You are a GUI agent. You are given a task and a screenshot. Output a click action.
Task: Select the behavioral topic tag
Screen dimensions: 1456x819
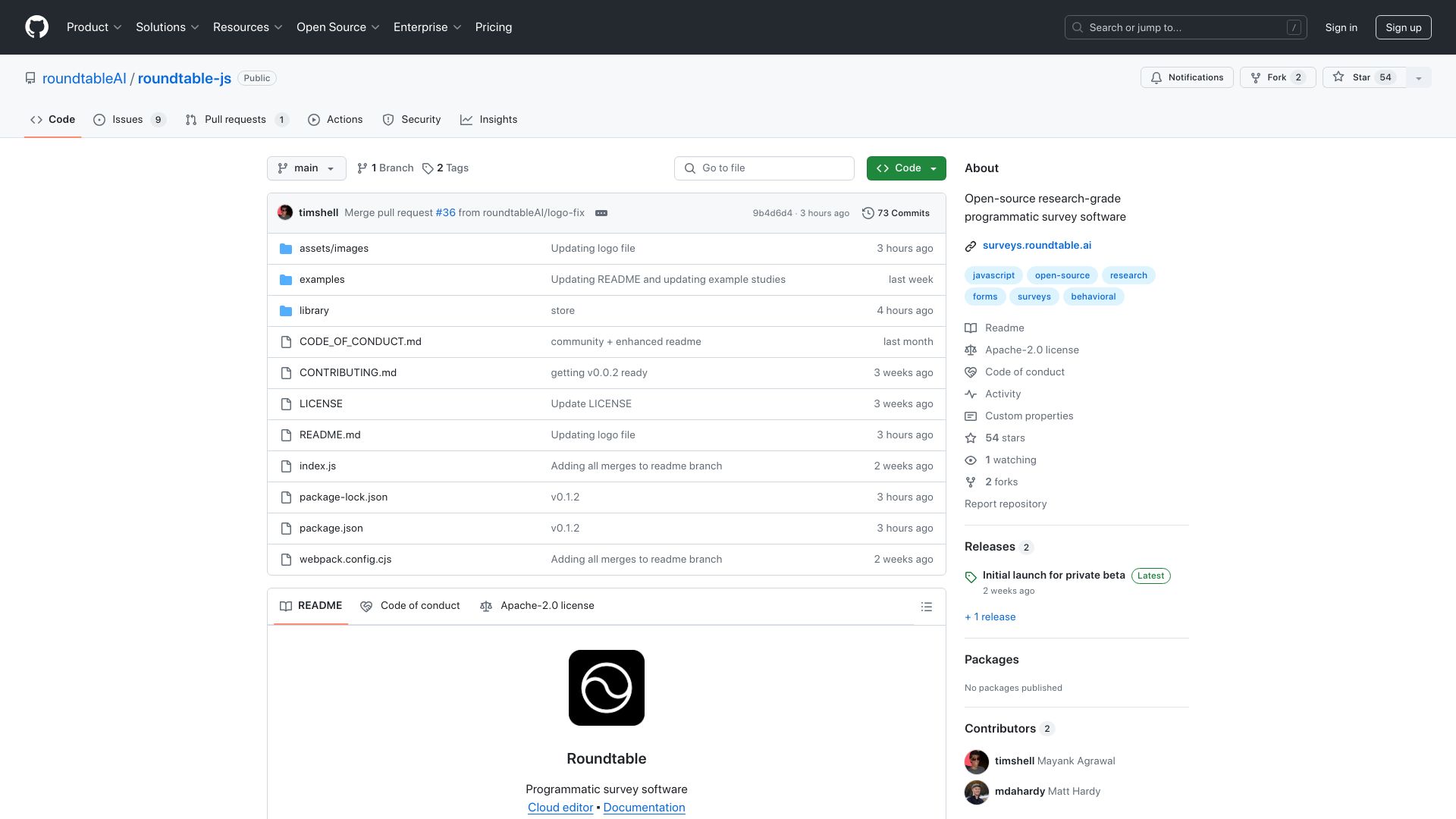click(x=1093, y=297)
